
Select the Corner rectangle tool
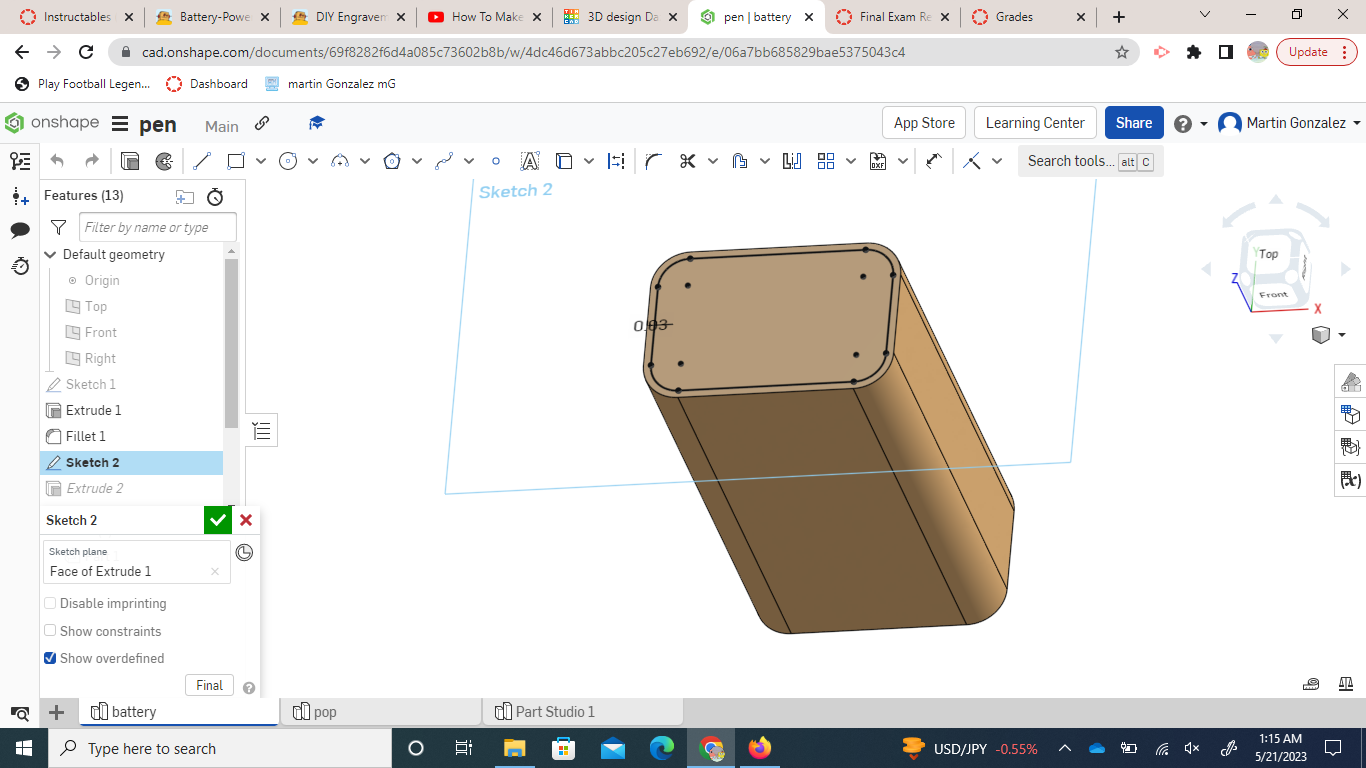[x=234, y=160]
